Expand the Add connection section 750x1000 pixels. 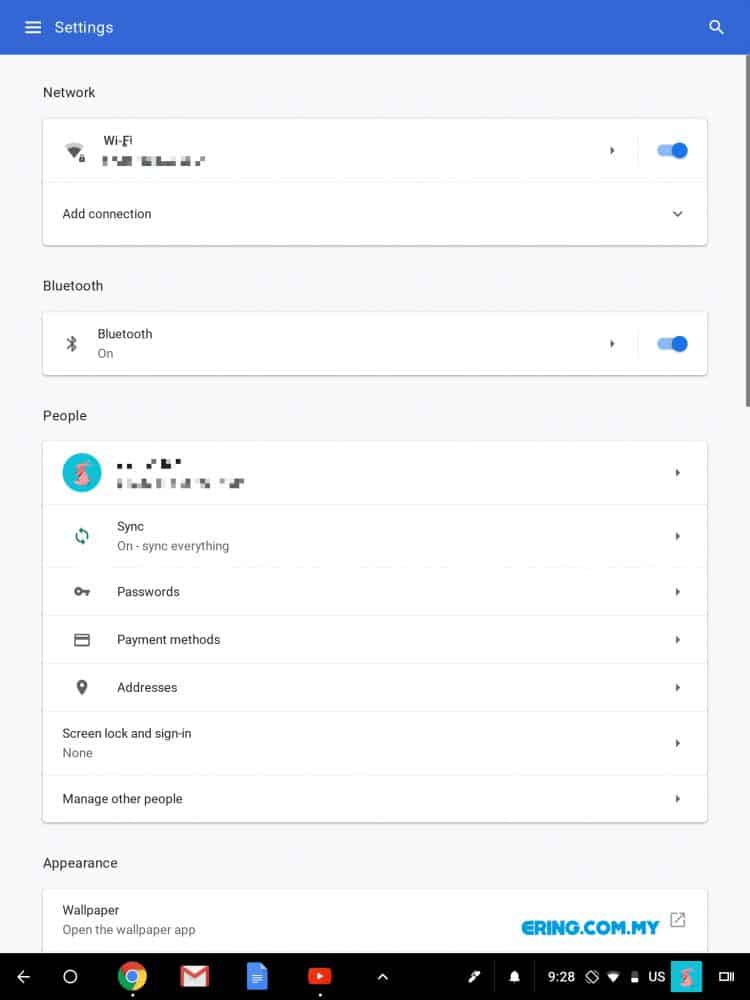coord(375,214)
